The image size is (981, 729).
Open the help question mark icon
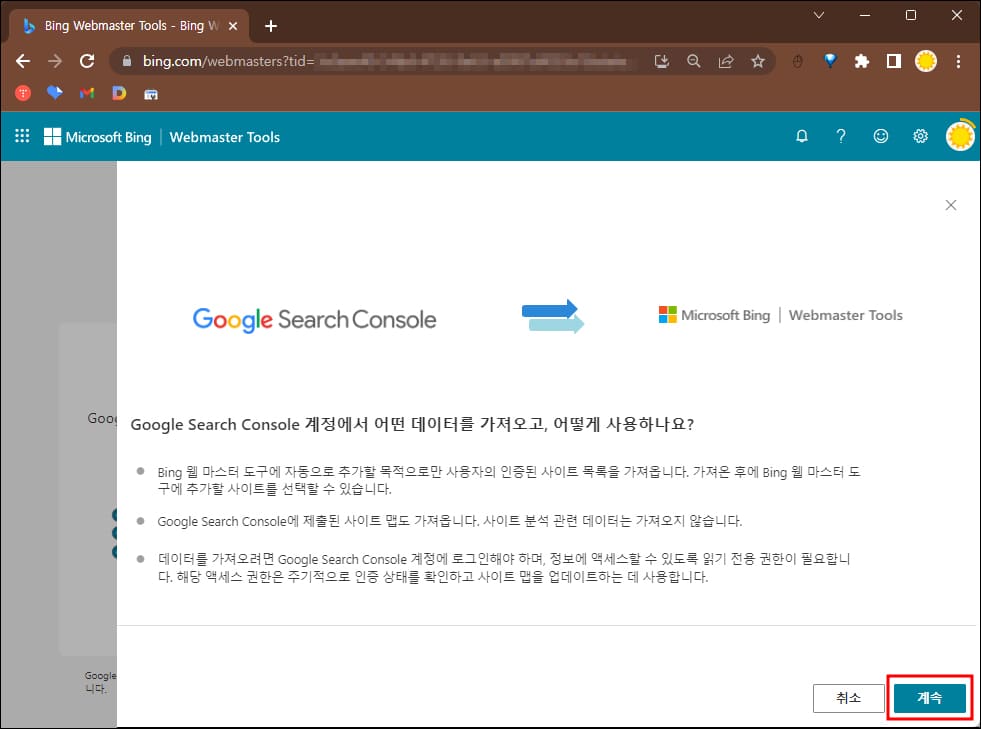pyautogui.click(x=841, y=136)
